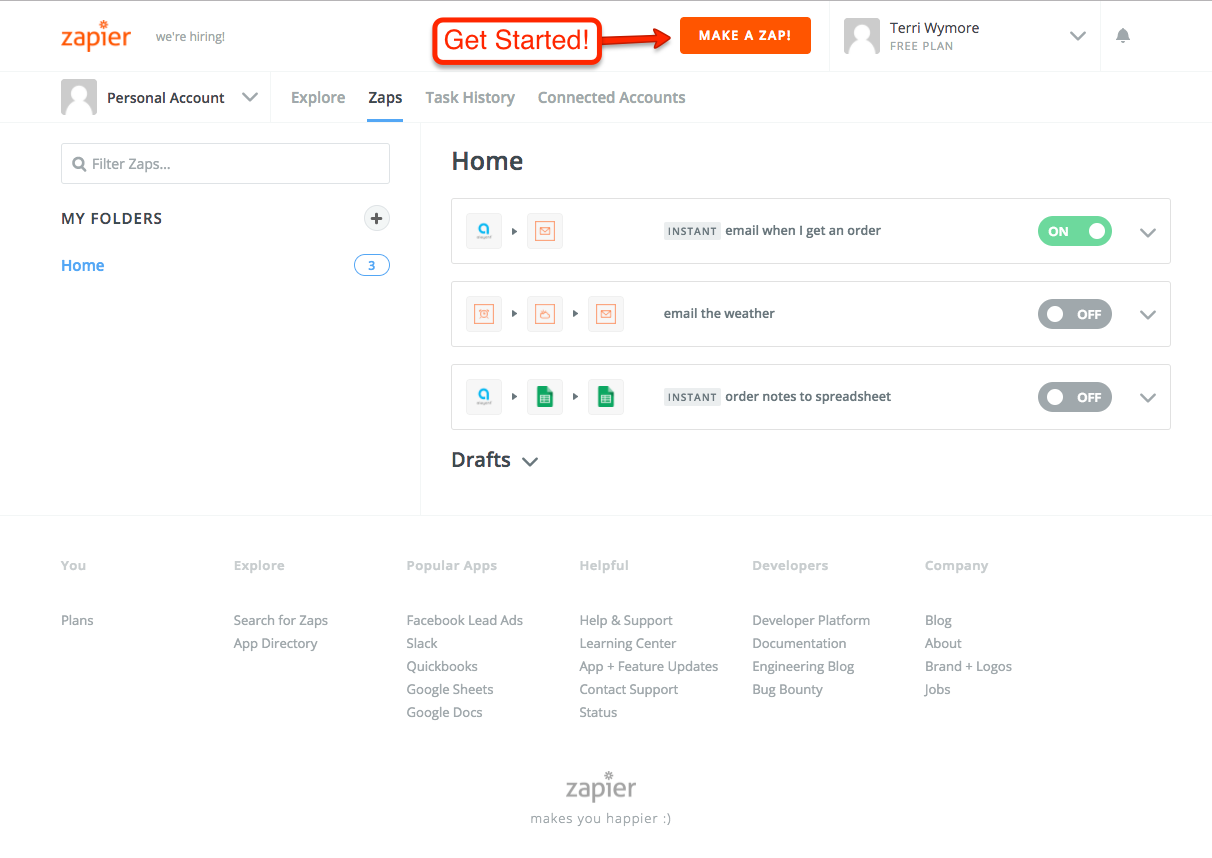Click the 'we're hiring!' link
Screen dimensions: 1212x858
click(190, 37)
